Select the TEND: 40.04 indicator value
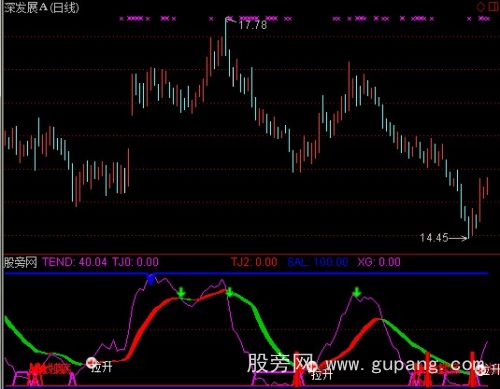 coord(75,262)
